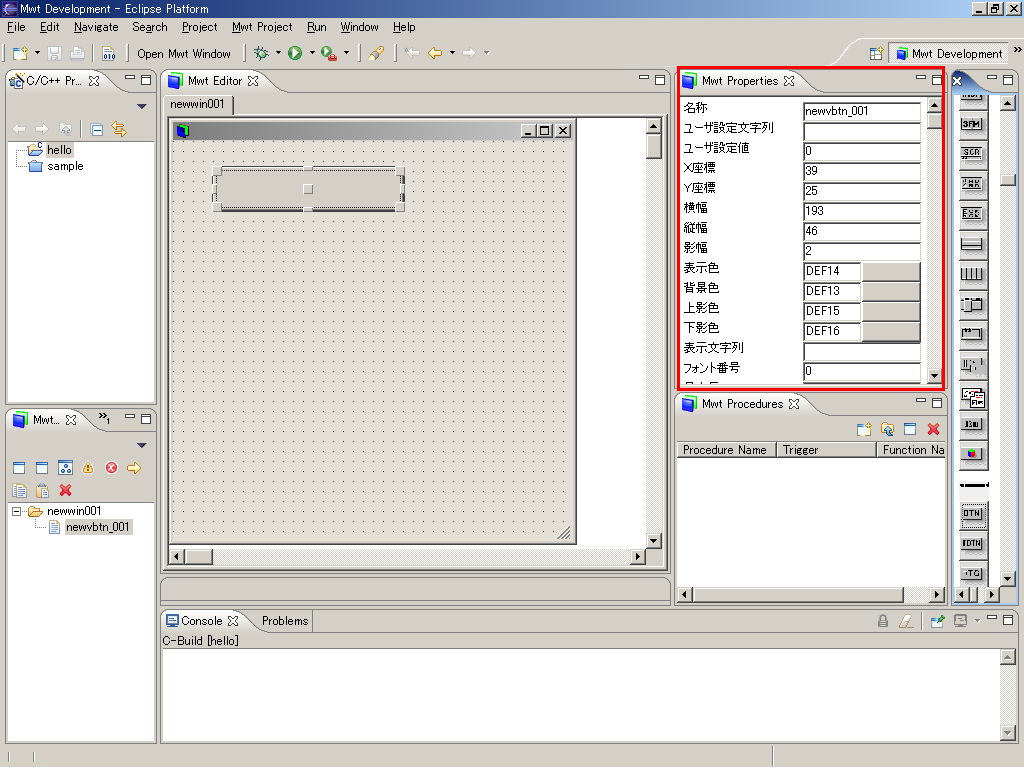Click the red error circle icon in Mwt view

tap(112, 468)
